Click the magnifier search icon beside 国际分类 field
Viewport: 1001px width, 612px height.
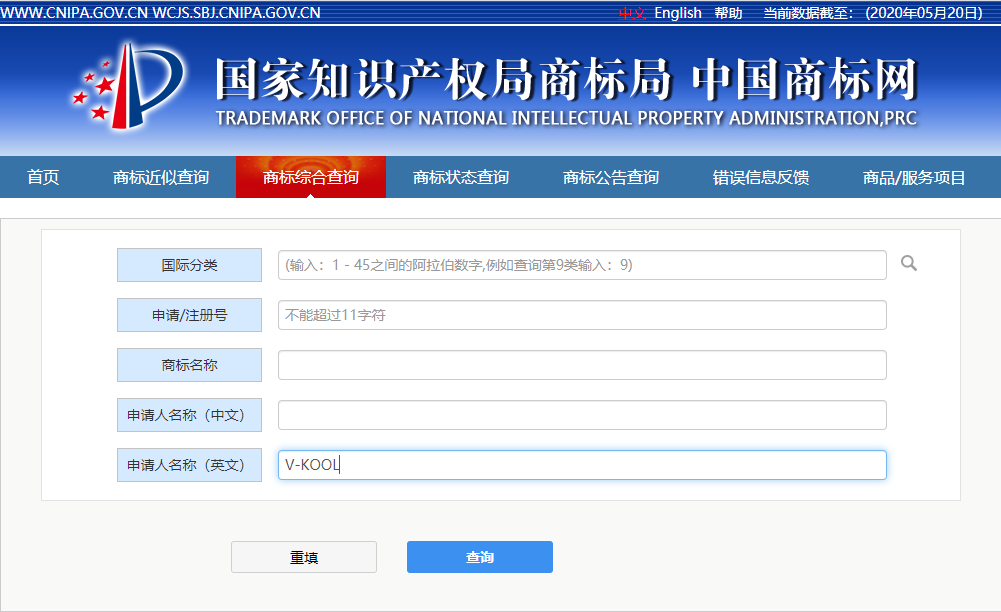pyautogui.click(x=908, y=264)
